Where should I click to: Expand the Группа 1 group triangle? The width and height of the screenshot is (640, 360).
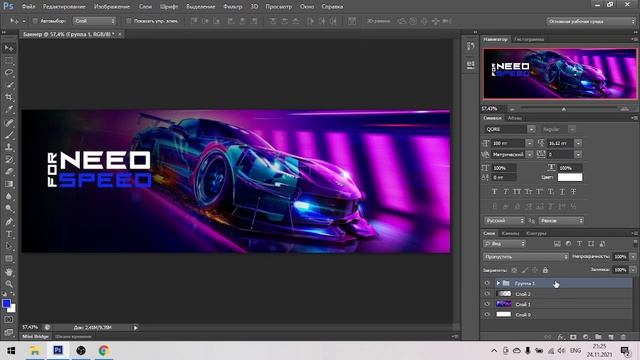click(x=498, y=283)
